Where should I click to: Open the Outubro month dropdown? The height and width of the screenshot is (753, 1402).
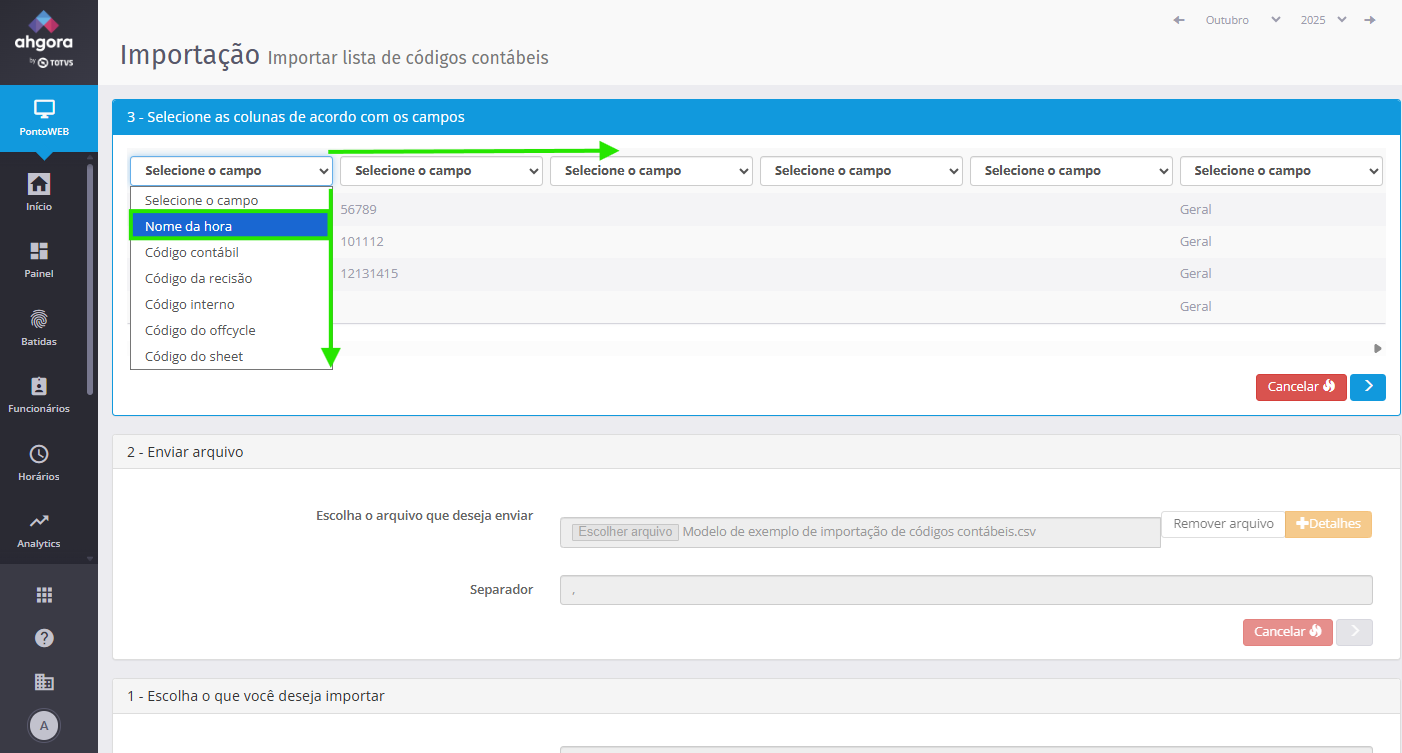click(1243, 20)
